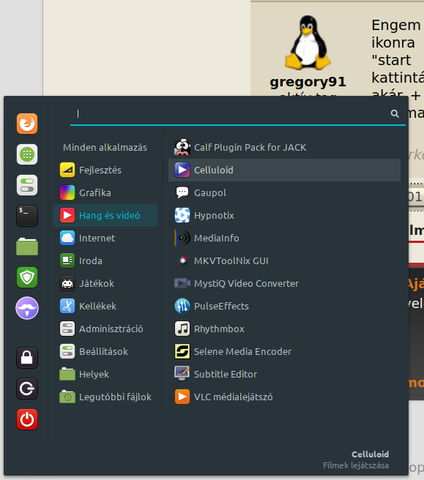Launch Subtitle Editor
Viewport: 424px width, 480px height.
point(284,374)
